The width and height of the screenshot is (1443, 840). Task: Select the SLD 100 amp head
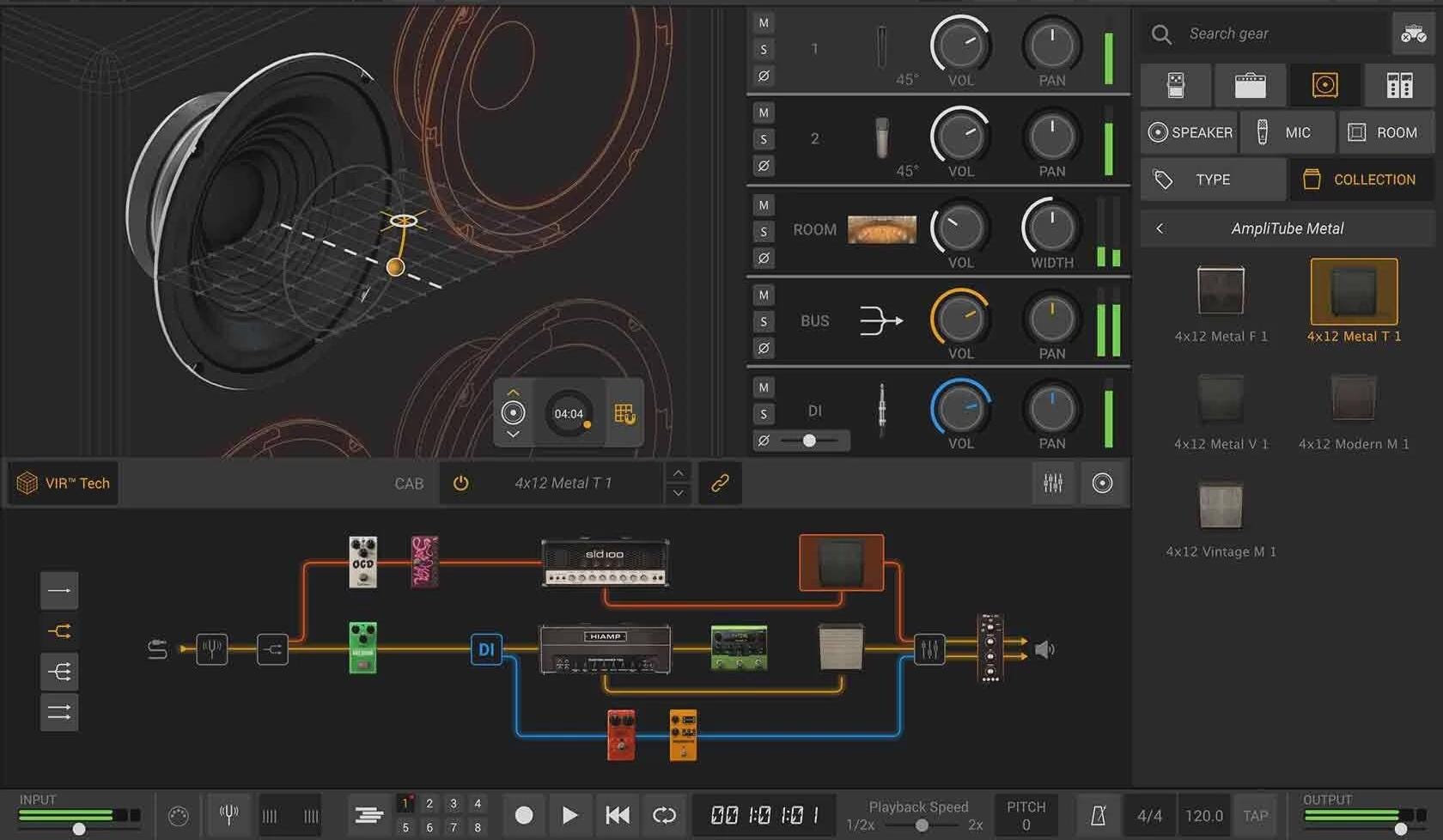tap(605, 563)
